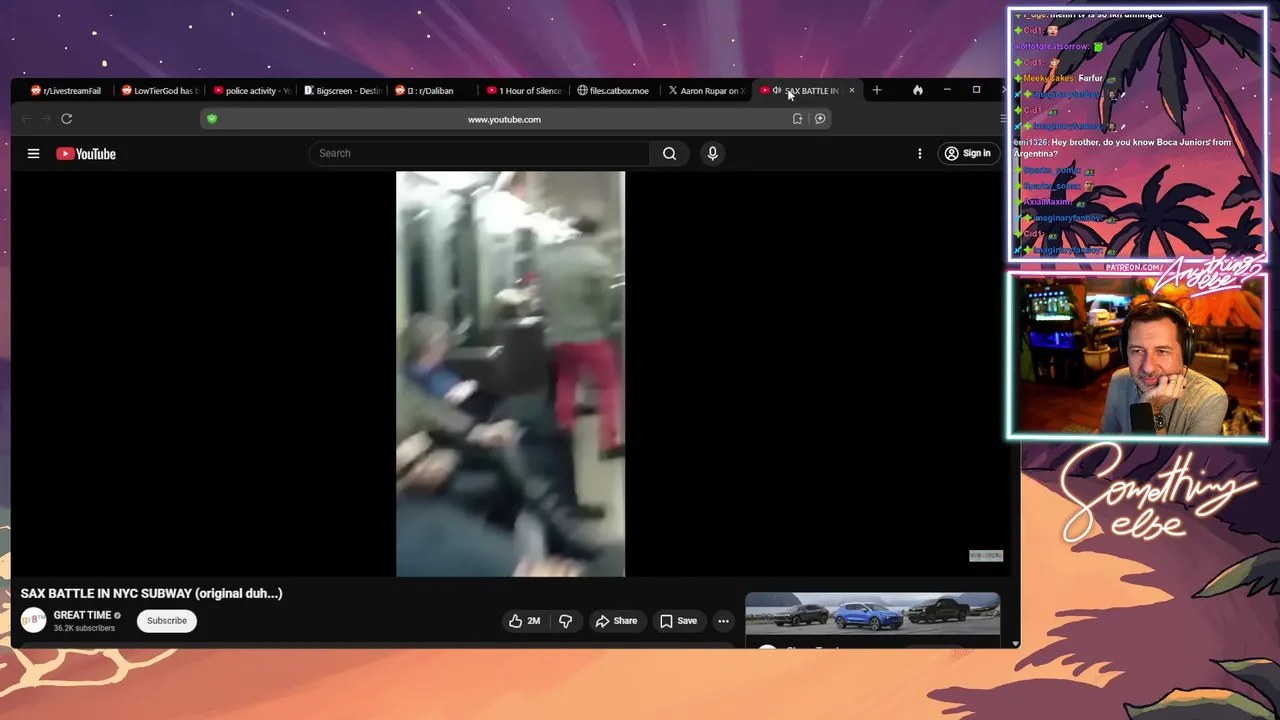Image resolution: width=1280 pixels, height=720 pixels.
Task: Click the browser page vertical scrollbar arrow
Action: (x=1015, y=643)
